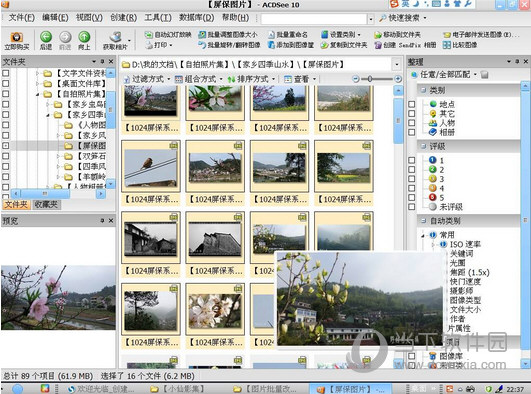Image resolution: width=531 pixels, height=394 pixels.
Task: Open the 数据库(D) menu
Action: point(197,18)
